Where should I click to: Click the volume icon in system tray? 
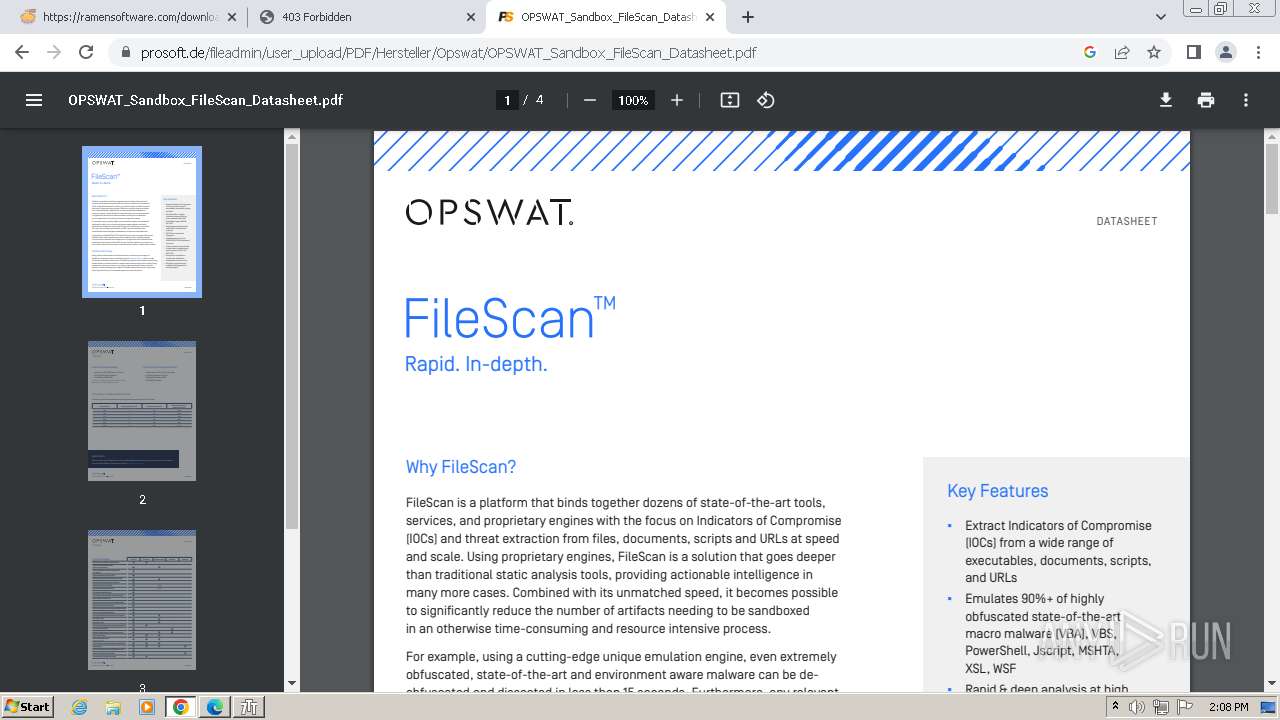[1137, 707]
